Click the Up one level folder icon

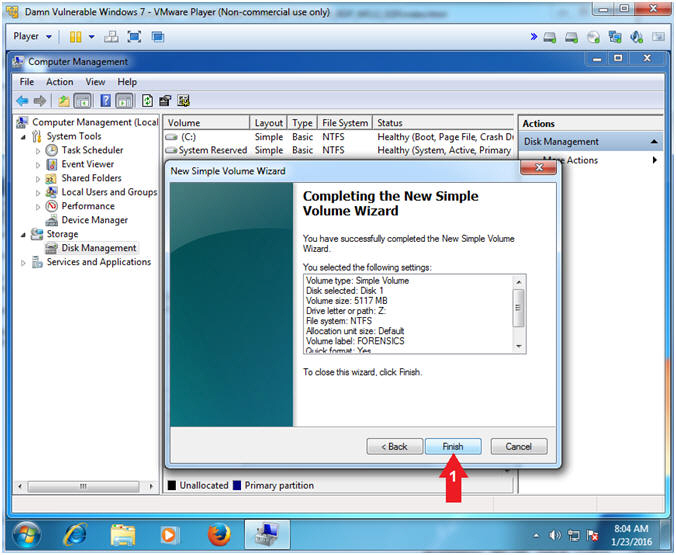point(64,101)
